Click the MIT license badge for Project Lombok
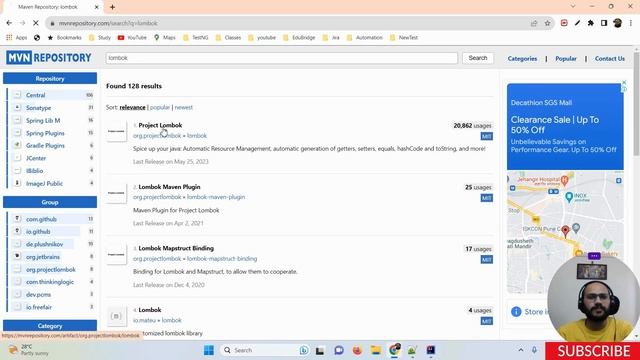This screenshot has height=360, width=640. pyautogui.click(x=486, y=136)
